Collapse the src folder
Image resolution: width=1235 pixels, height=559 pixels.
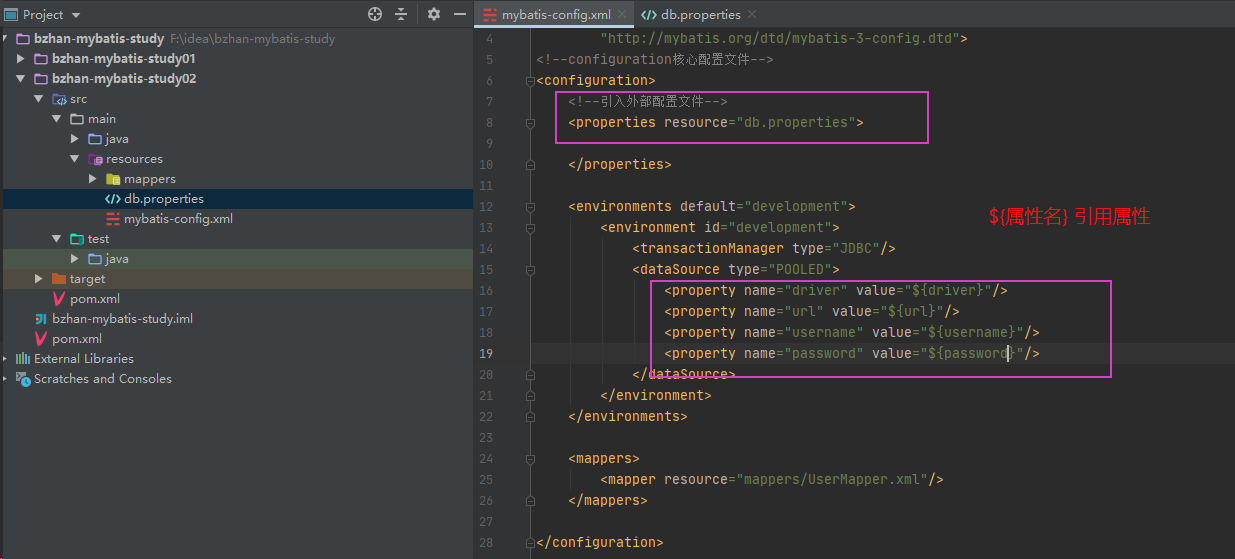pos(39,99)
